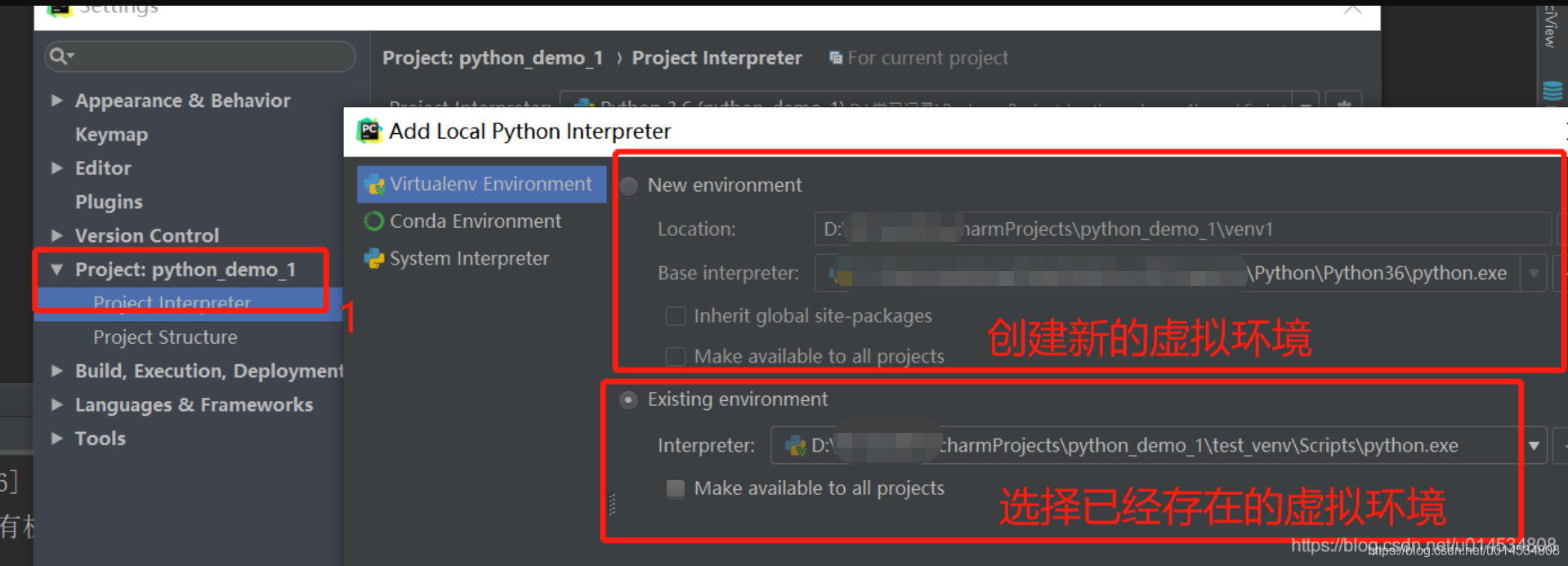Select the Existing environment radio button
Viewport: 1568px width, 566px height.
point(629,400)
